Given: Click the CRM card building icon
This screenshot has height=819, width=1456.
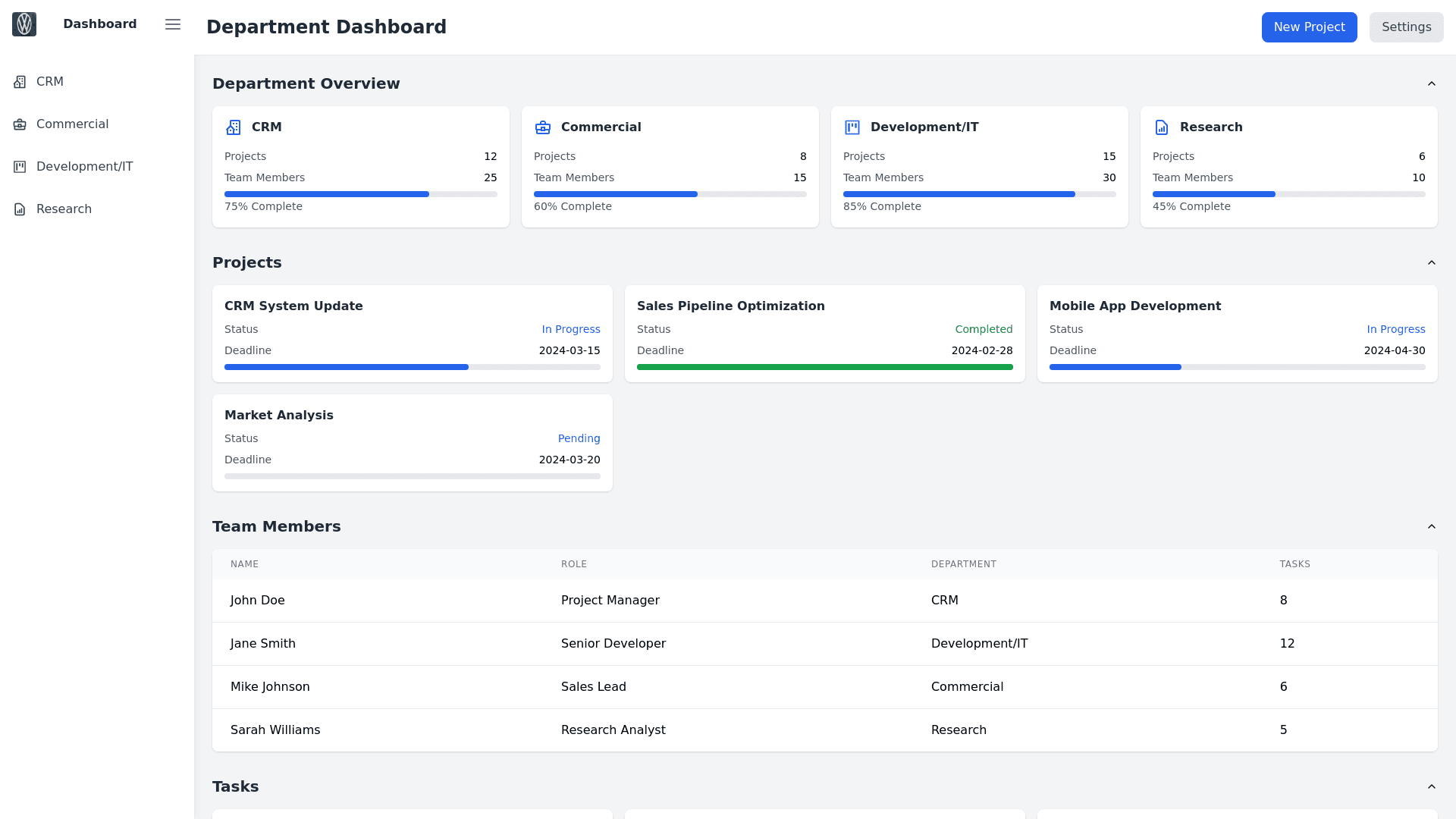Looking at the screenshot, I should pos(234,127).
